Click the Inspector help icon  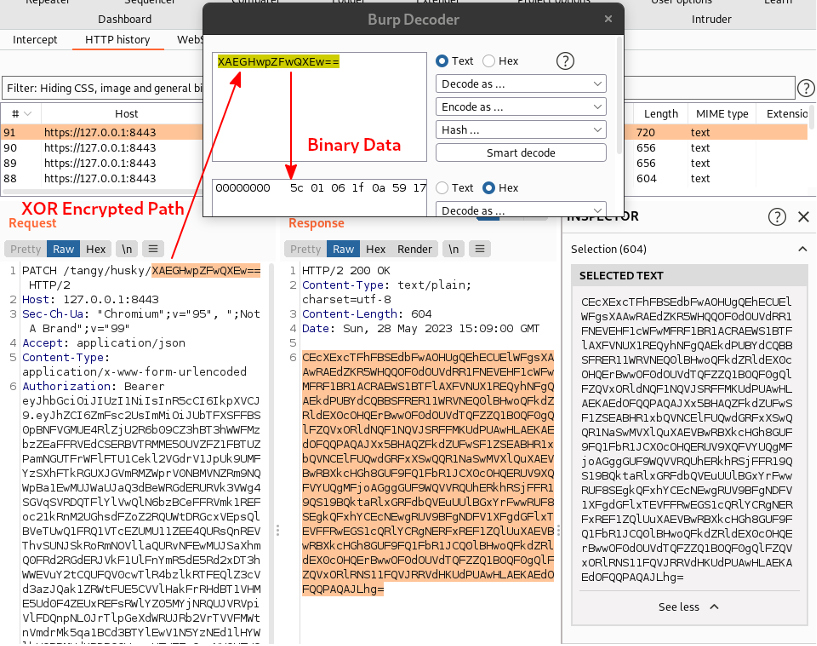pyautogui.click(x=776, y=217)
